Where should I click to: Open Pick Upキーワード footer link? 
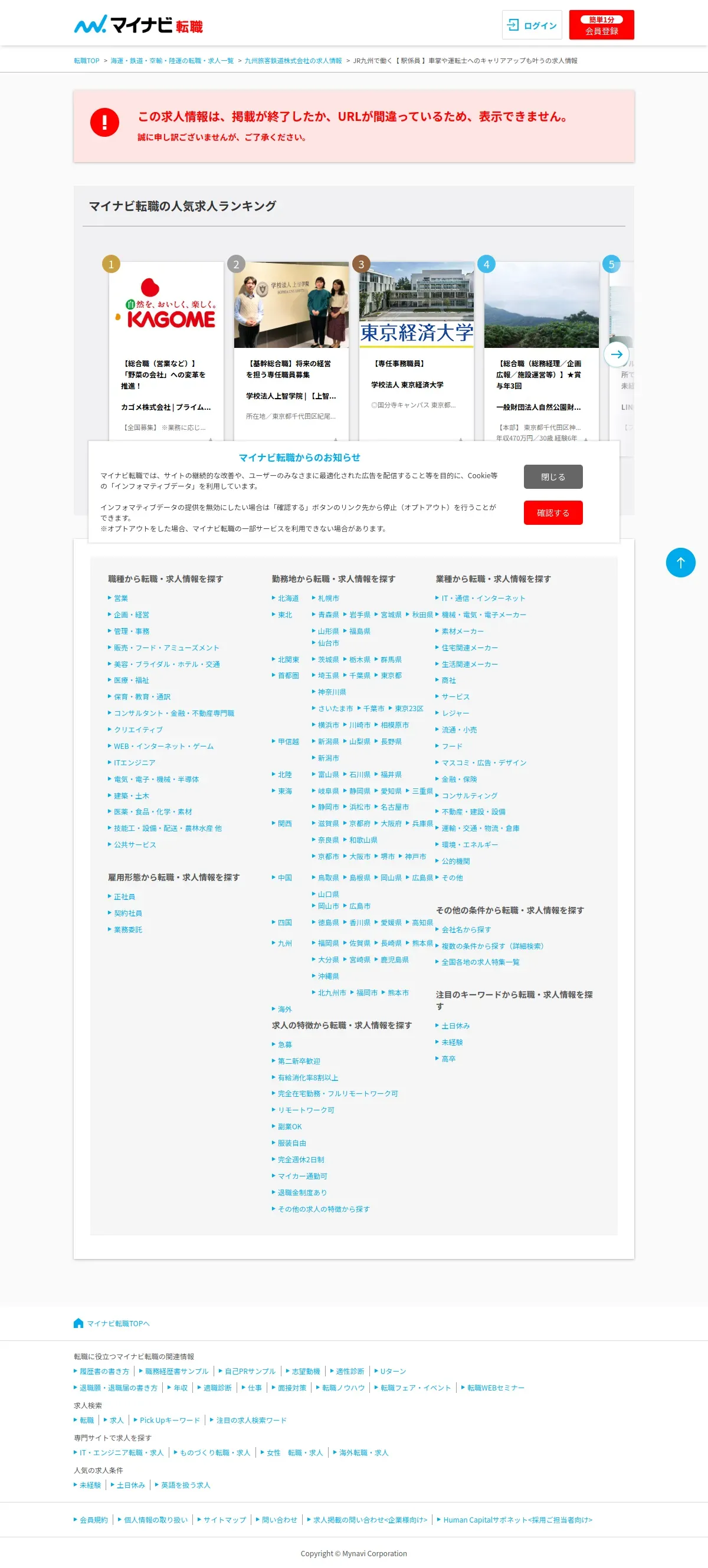[170, 1420]
